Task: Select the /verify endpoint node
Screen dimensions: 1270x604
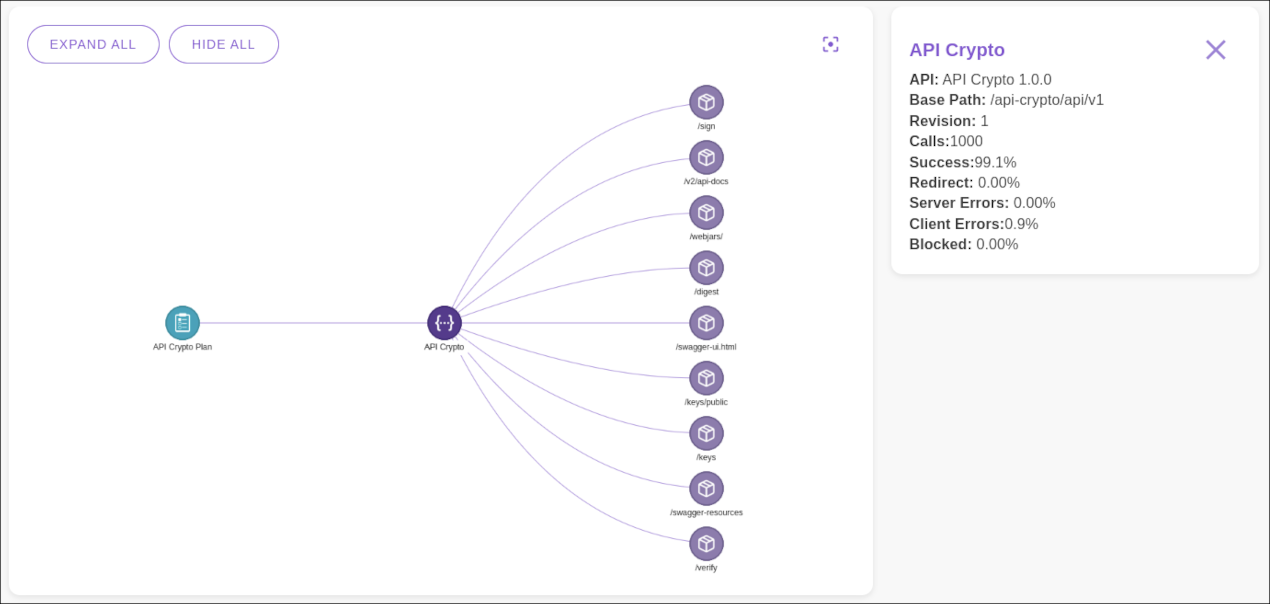Action: (x=707, y=543)
